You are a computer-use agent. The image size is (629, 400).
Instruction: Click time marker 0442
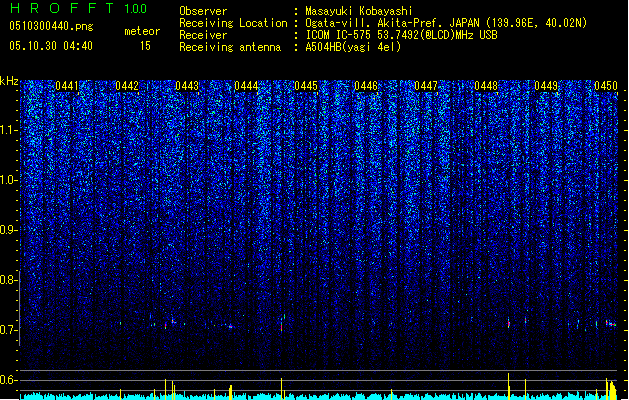click(127, 86)
